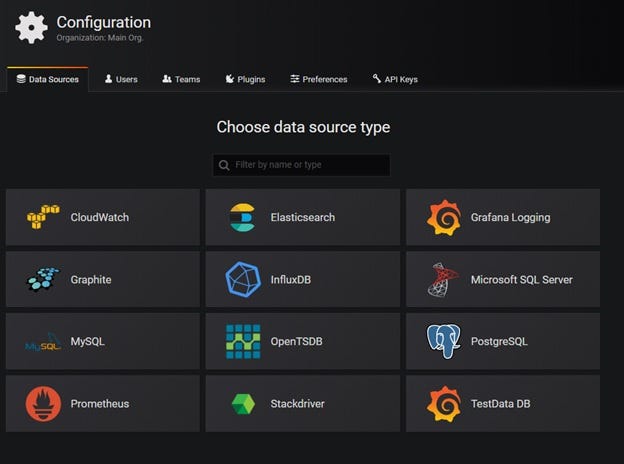Pick the Stackdriver green hexagon icon

(x=243, y=404)
